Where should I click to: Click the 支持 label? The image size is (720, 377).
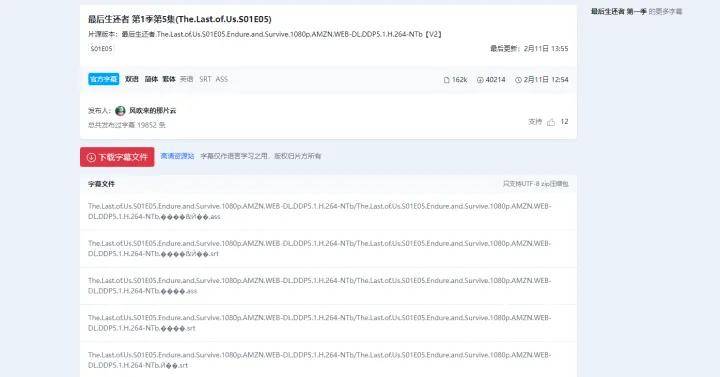pos(535,122)
